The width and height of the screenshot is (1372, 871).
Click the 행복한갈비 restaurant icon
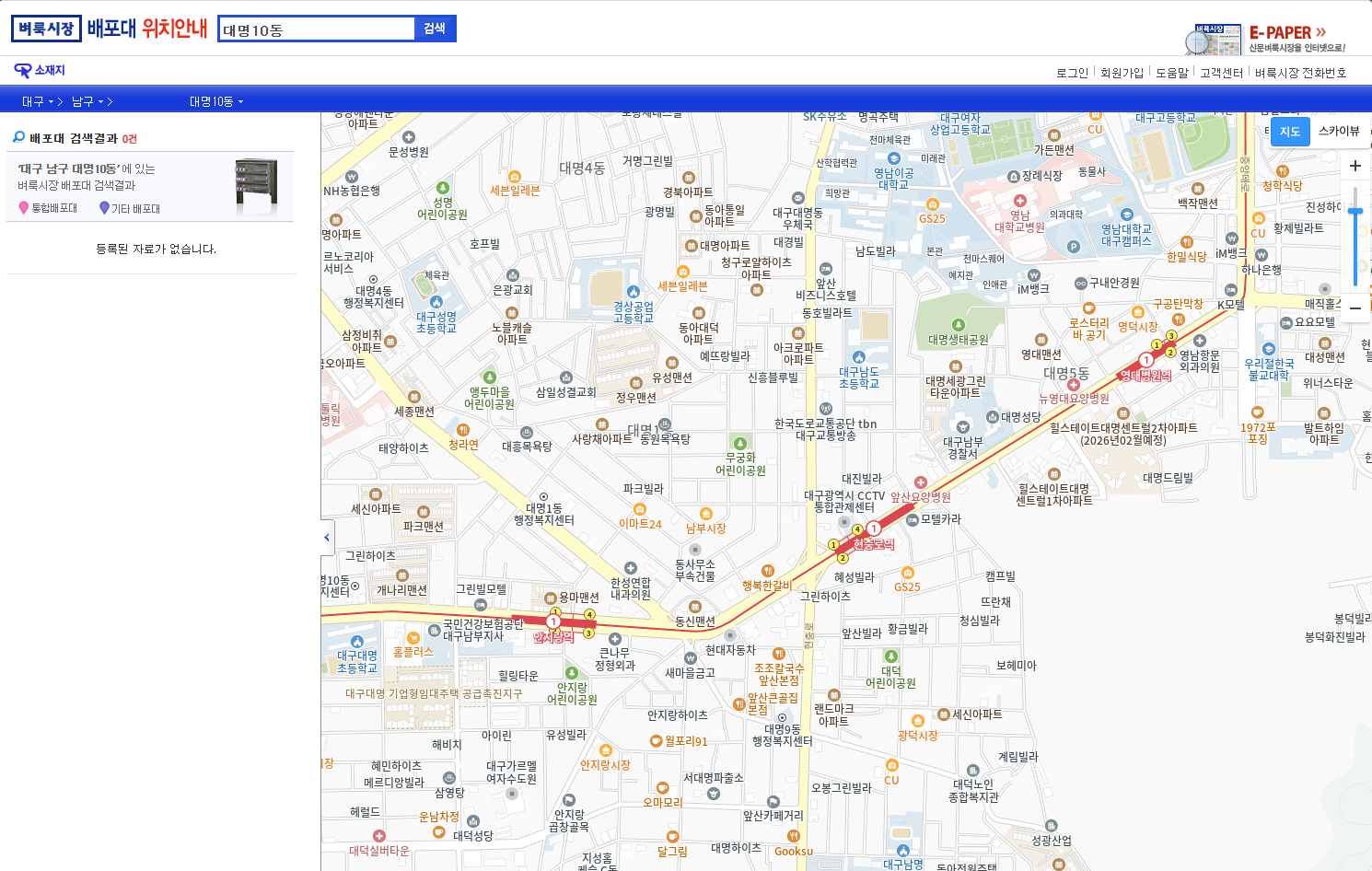767,571
